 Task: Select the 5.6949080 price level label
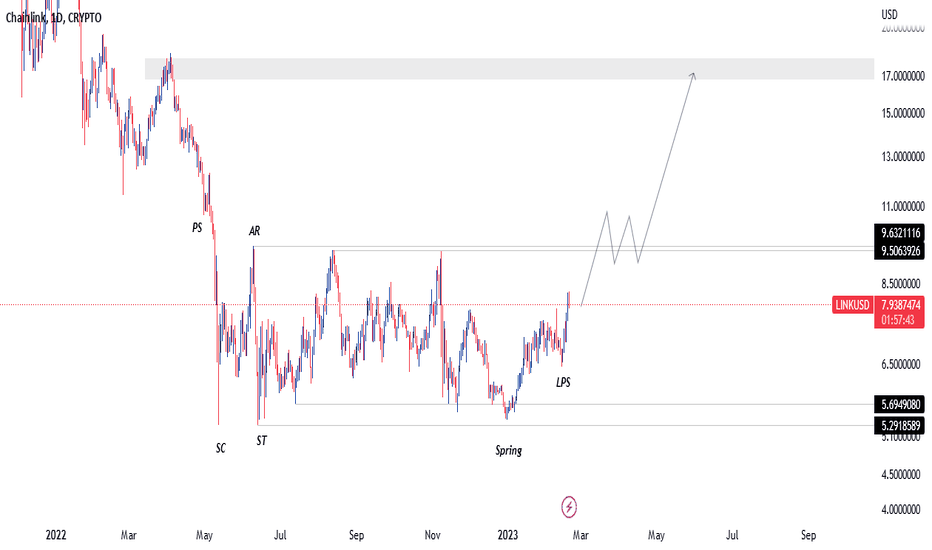click(x=900, y=405)
